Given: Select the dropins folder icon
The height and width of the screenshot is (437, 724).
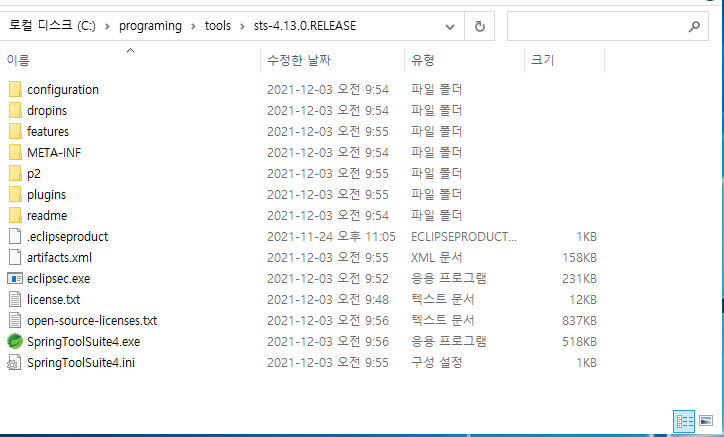Looking at the screenshot, I should (x=15, y=110).
